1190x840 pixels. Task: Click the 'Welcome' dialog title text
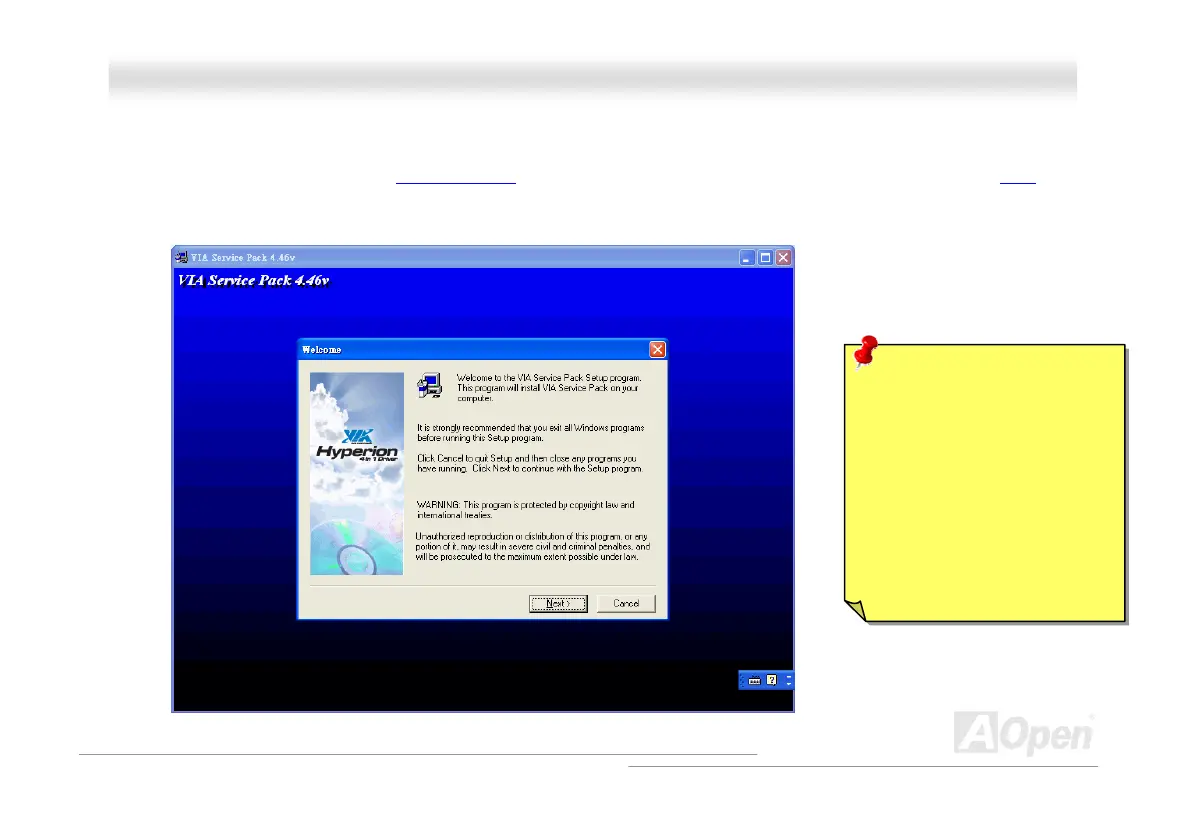(x=322, y=350)
